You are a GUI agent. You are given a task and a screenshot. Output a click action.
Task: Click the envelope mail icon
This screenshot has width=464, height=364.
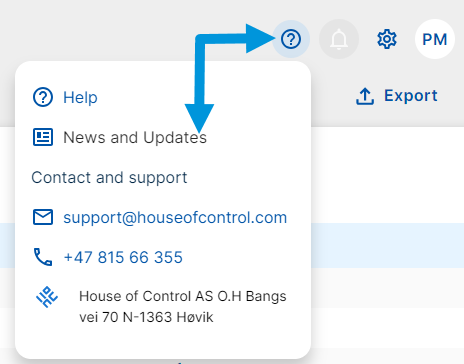click(43, 217)
